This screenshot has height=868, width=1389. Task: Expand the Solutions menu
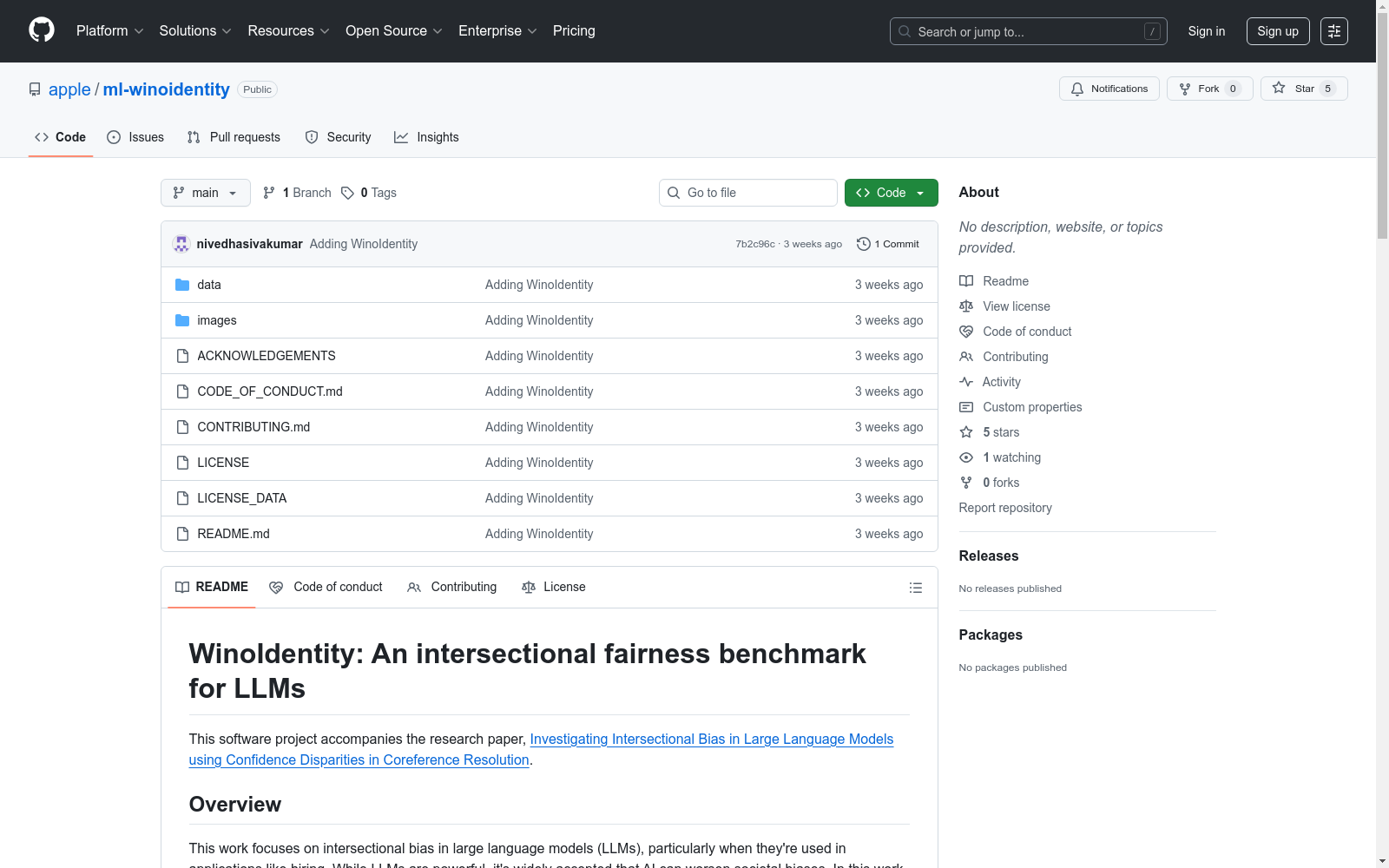tap(195, 31)
